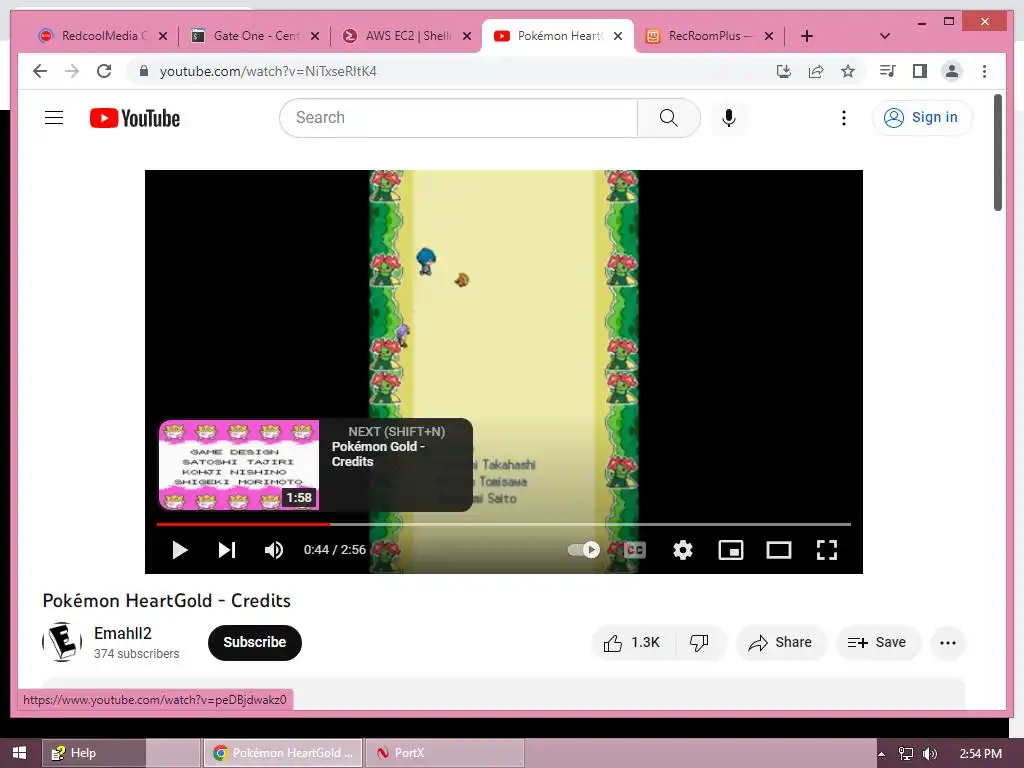
Task: Open YouTube settings three-dot menu
Action: pos(844,118)
